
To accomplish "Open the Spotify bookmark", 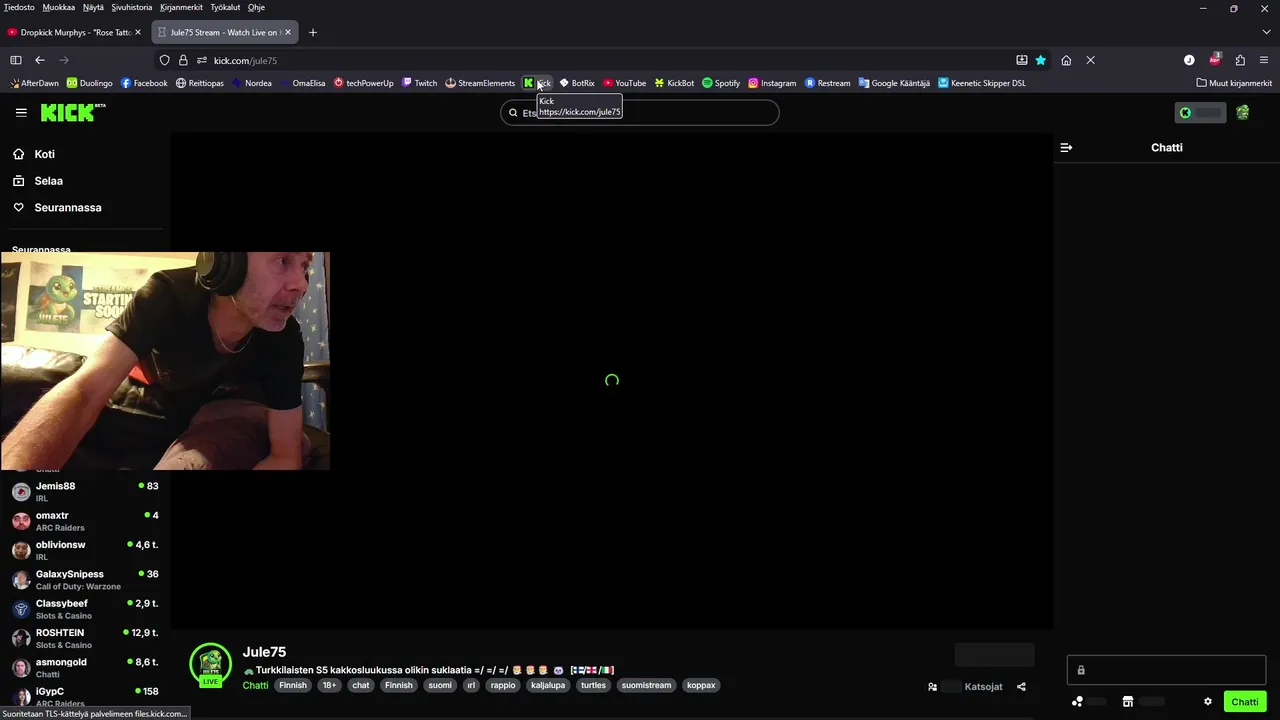I will click(721, 83).
